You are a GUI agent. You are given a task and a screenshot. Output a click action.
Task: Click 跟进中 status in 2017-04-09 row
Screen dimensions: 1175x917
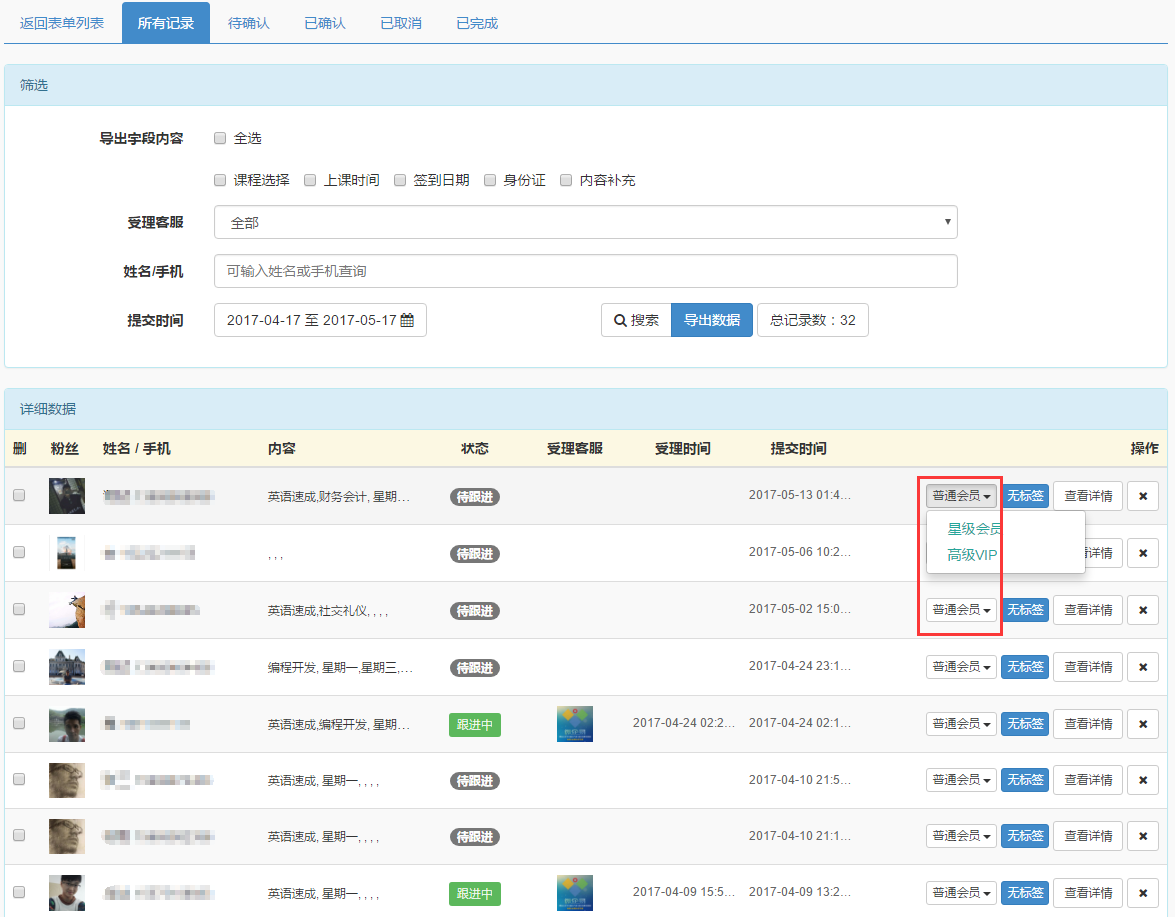click(474, 894)
